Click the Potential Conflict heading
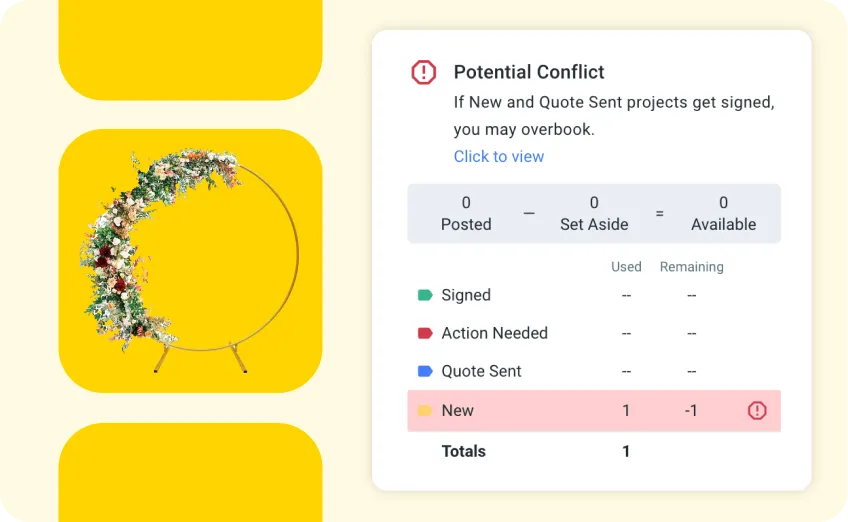The image size is (848, 522). point(529,72)
